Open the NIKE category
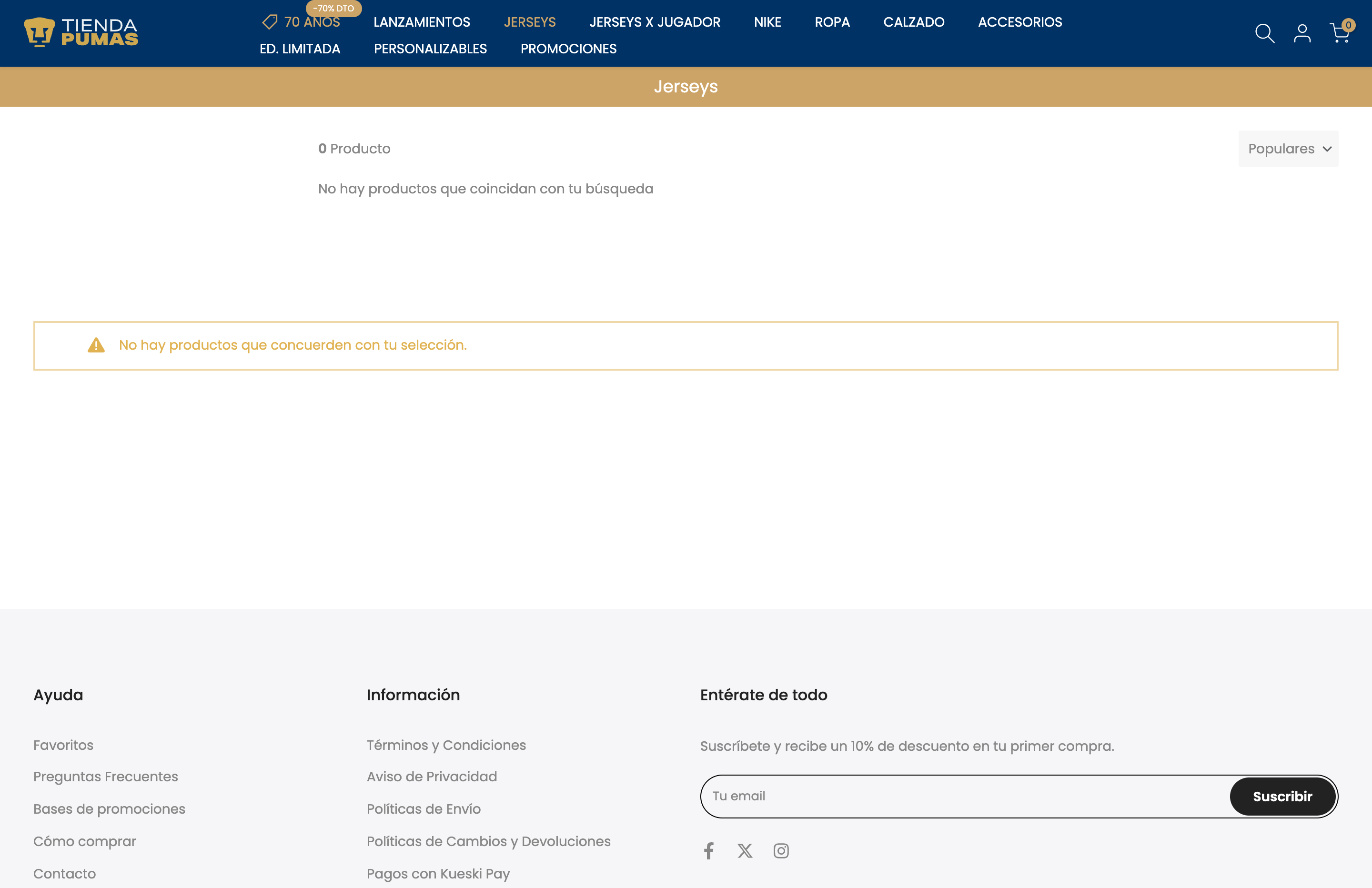The width and height of the screenshot is (1372, 888). click(767, 22)
